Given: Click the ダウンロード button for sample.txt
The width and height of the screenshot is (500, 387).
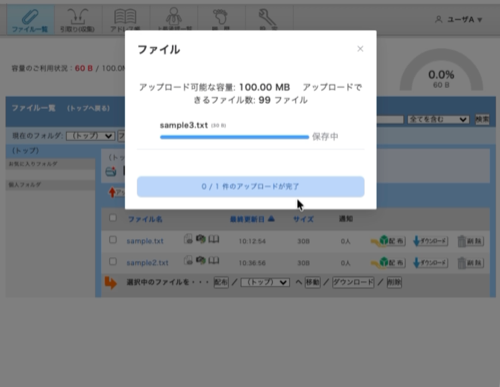Looking at the screenshot, I should tap(430, 241).
